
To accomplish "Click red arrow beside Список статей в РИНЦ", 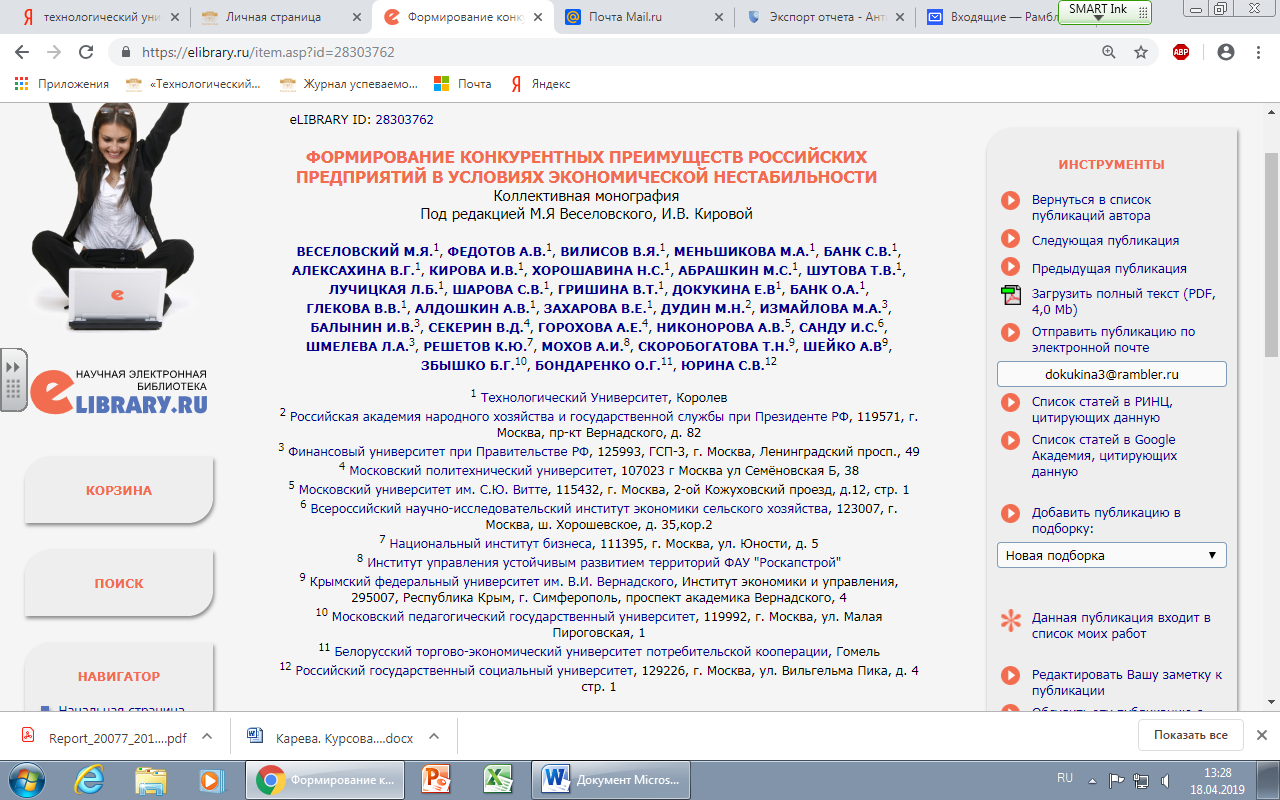I will pyautogui.click(x=1010, y=402).
